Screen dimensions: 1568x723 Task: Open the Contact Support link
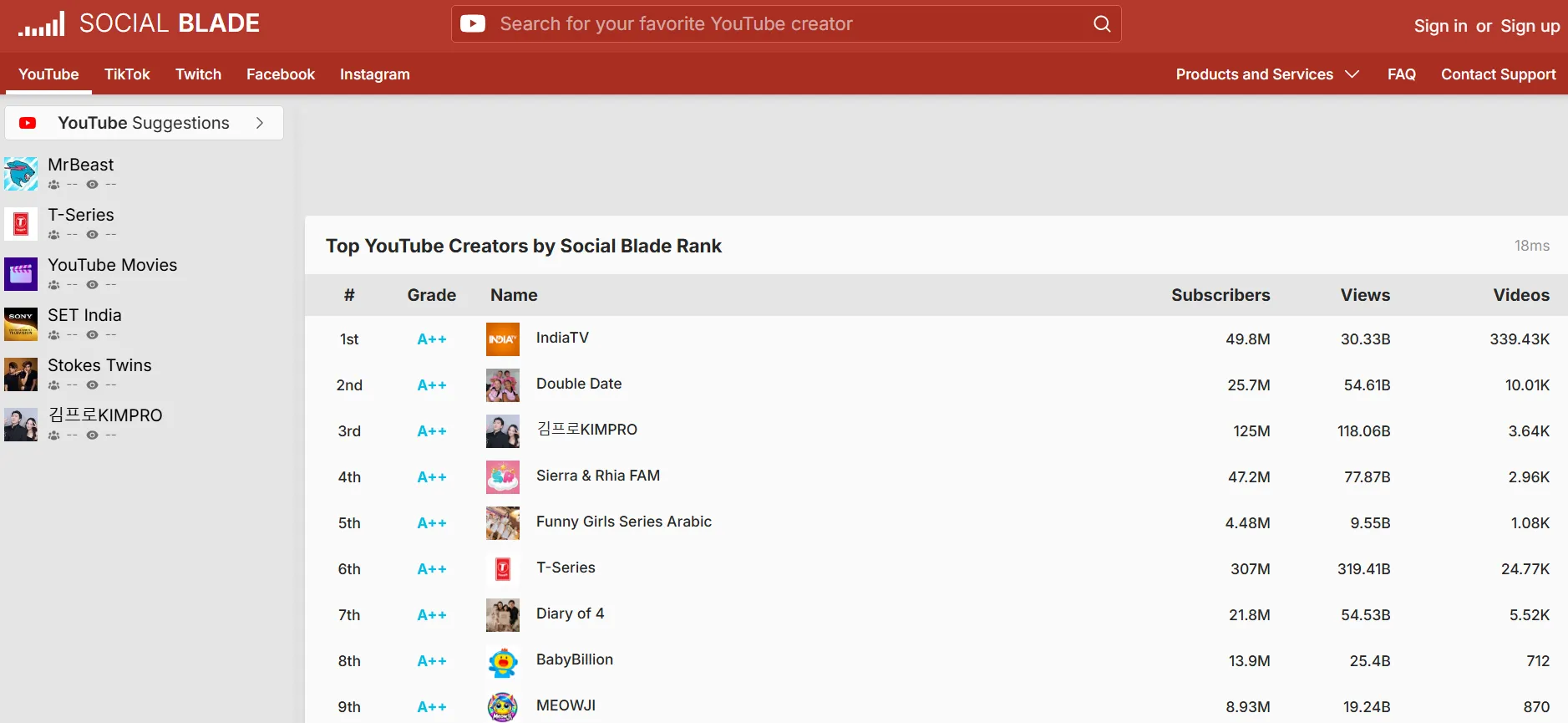coord(1499,74)
